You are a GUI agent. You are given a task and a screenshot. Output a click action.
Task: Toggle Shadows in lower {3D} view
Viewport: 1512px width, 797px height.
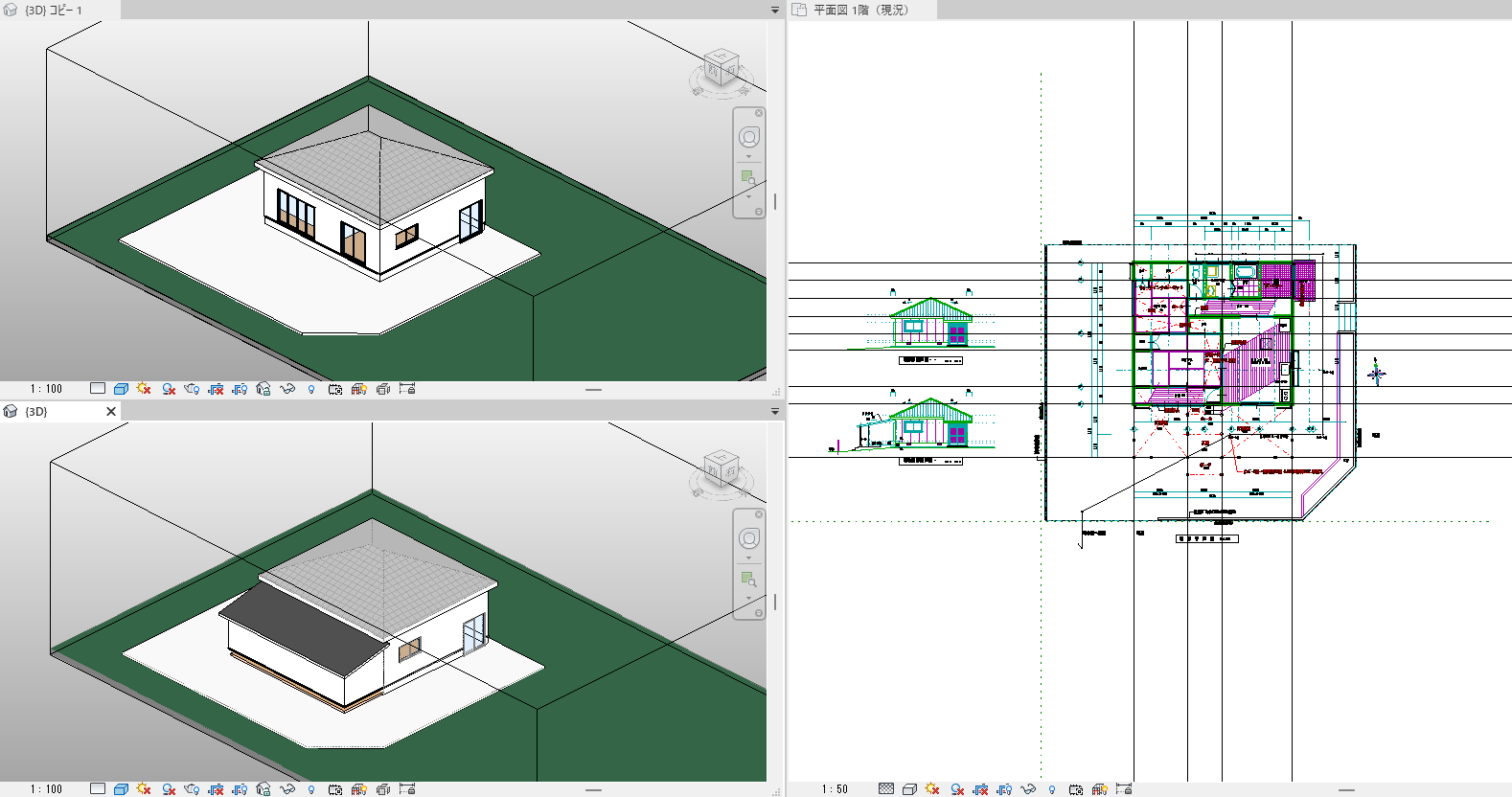(x=169, y=789)
